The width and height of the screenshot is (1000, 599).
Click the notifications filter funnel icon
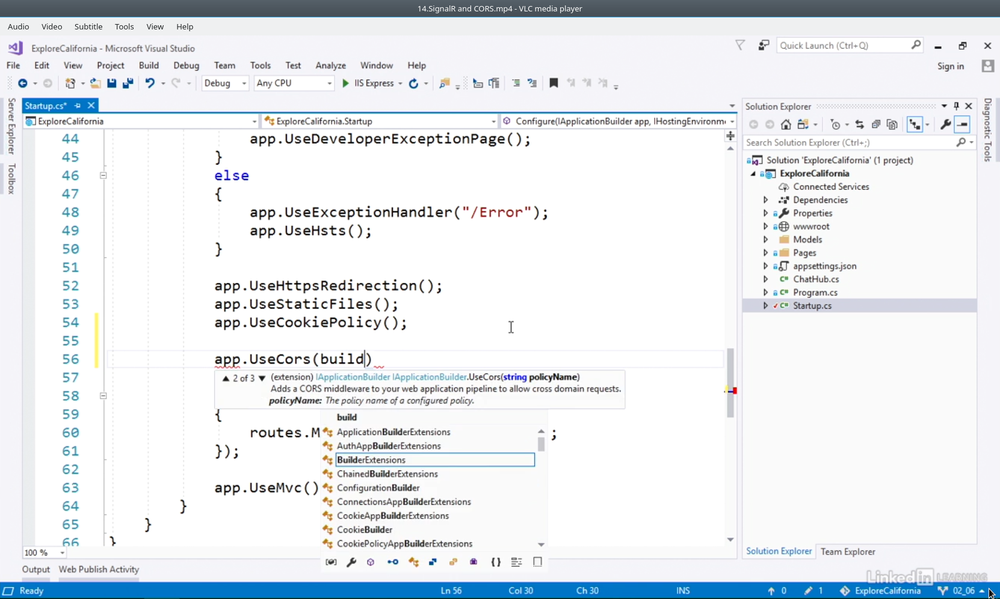click(740, 45)
